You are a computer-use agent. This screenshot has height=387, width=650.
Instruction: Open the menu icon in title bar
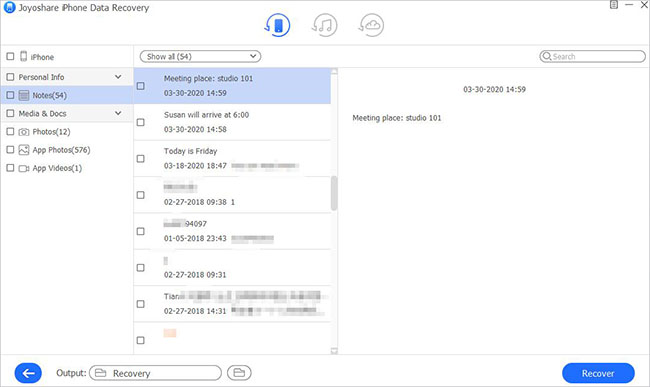(x=614, y=5)
